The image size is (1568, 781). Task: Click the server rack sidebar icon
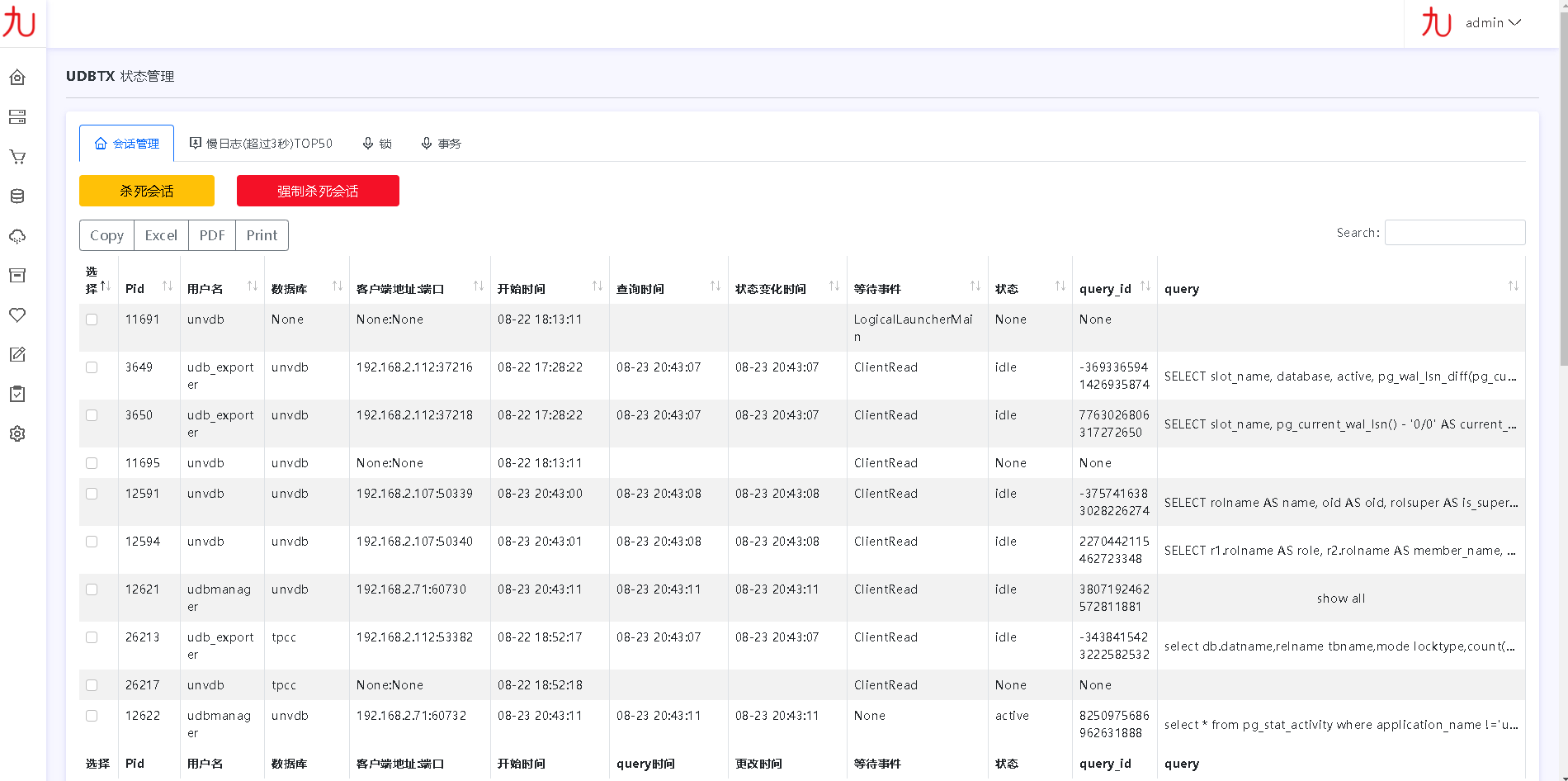(x=17, y=117)
